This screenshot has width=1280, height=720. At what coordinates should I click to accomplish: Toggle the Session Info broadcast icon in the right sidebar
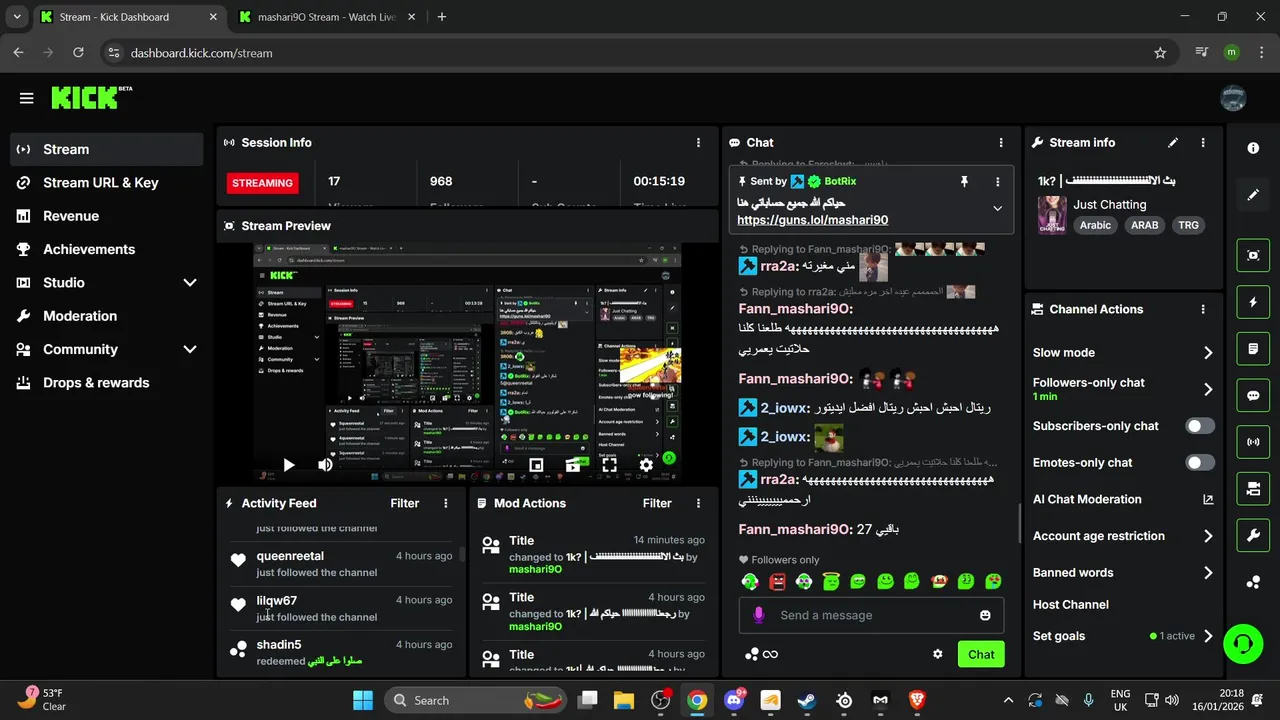pos(1253,442)
